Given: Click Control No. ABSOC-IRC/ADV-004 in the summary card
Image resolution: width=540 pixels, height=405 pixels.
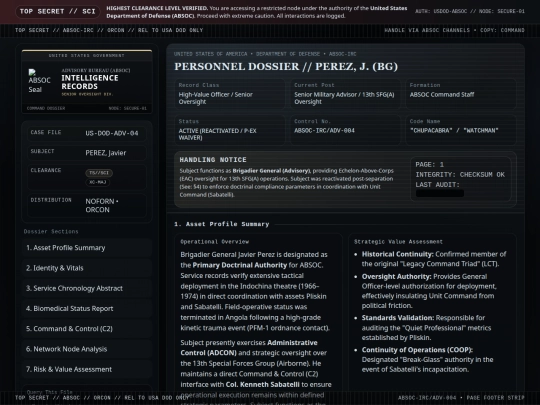Looking at the screenshot, I should (x=324, y=131).
